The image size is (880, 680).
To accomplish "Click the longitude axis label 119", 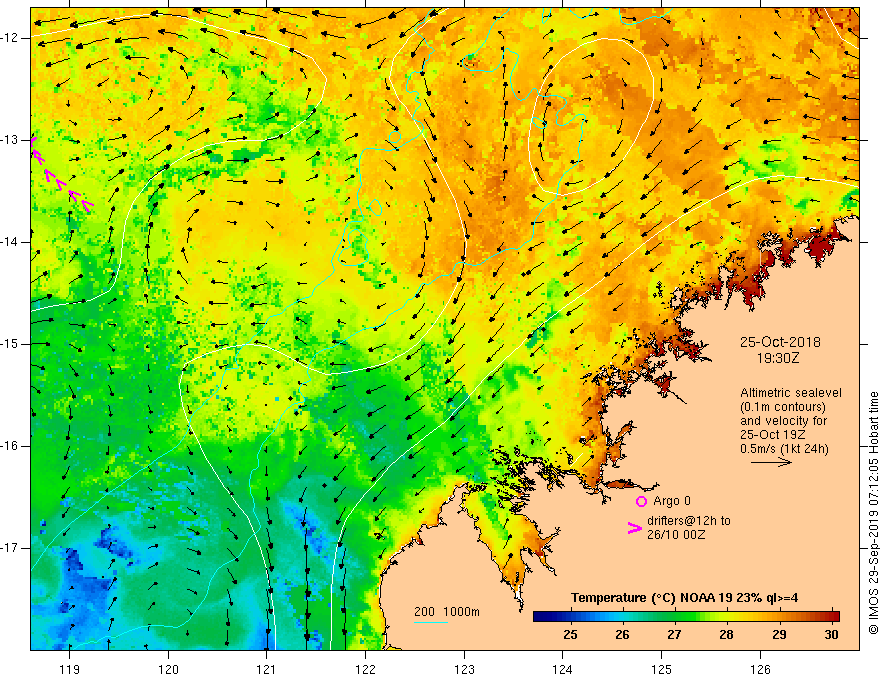I will (70, 669).
